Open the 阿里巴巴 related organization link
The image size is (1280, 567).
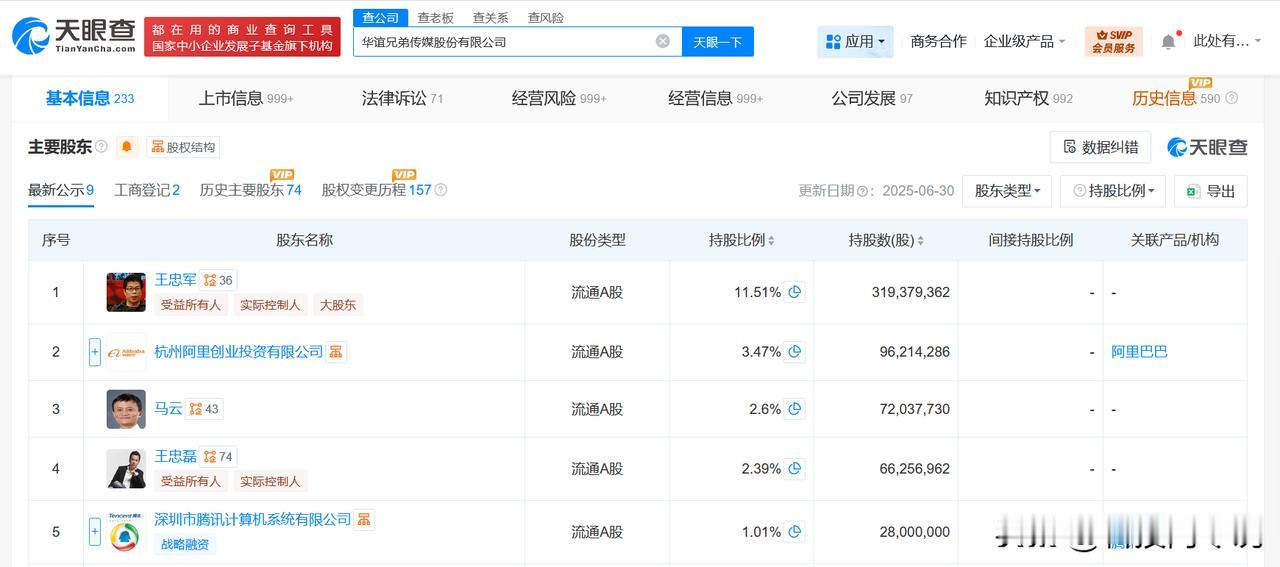click(x=1139, y=351)
